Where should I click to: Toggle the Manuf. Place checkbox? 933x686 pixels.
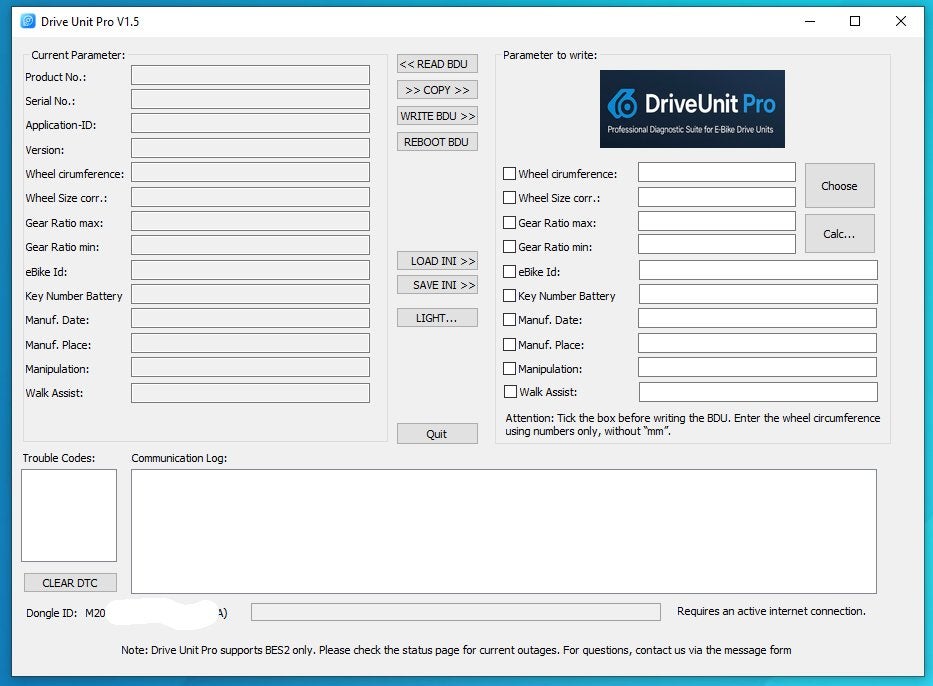(509, 344)
